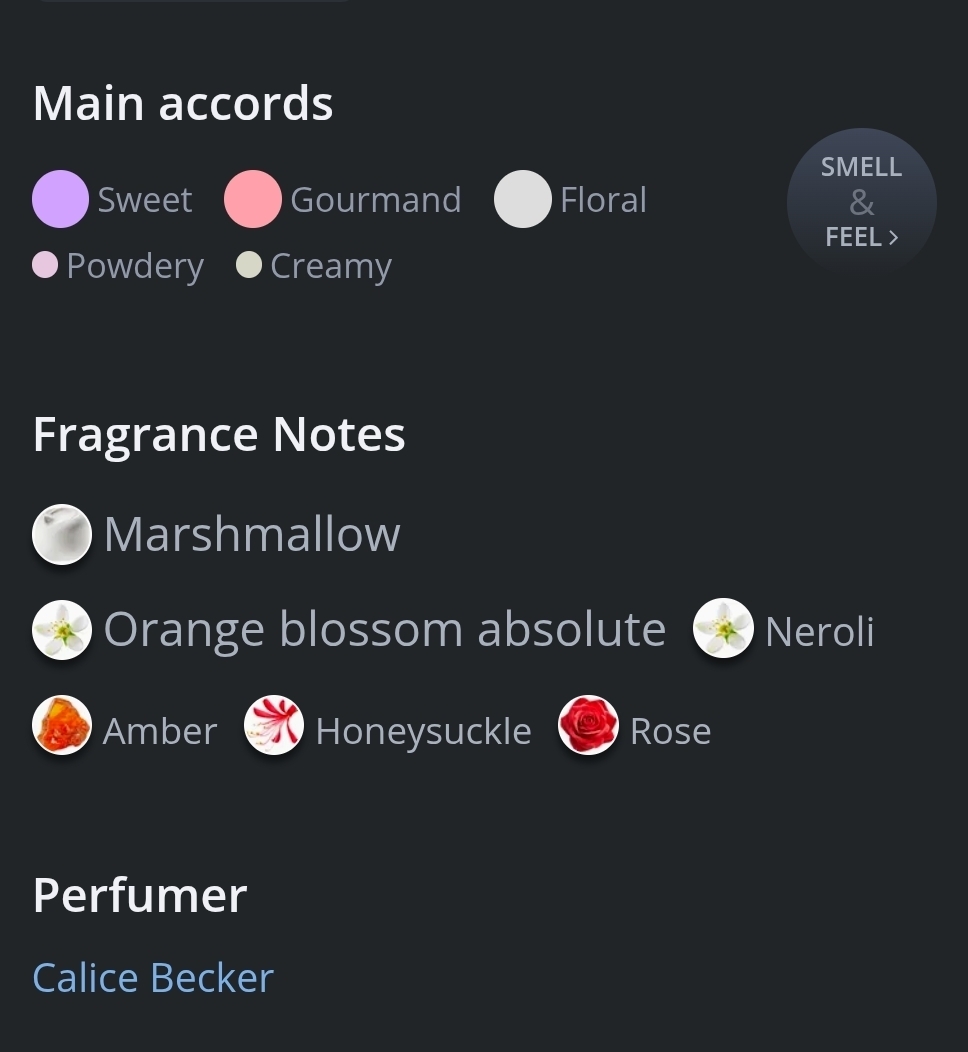Open the Smell & Feel button
The image size is (968, 1052).
point(861,202)
